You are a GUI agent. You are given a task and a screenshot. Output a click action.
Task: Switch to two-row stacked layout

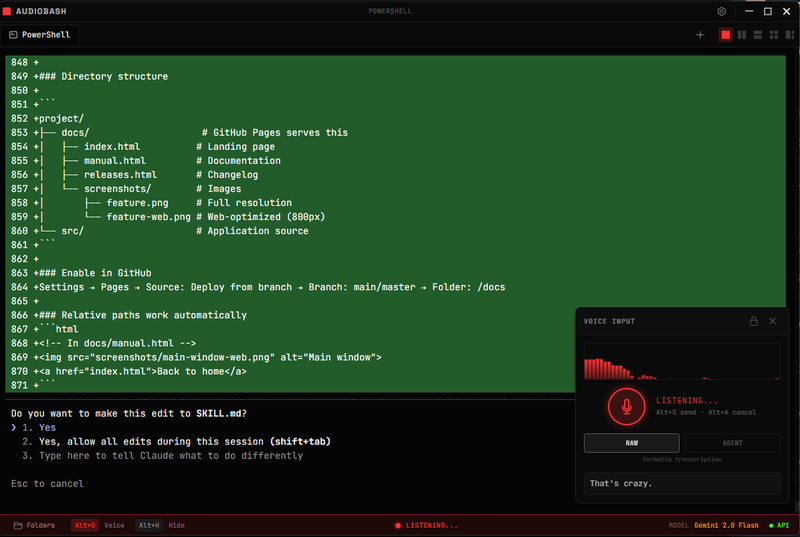click(757, 35)
